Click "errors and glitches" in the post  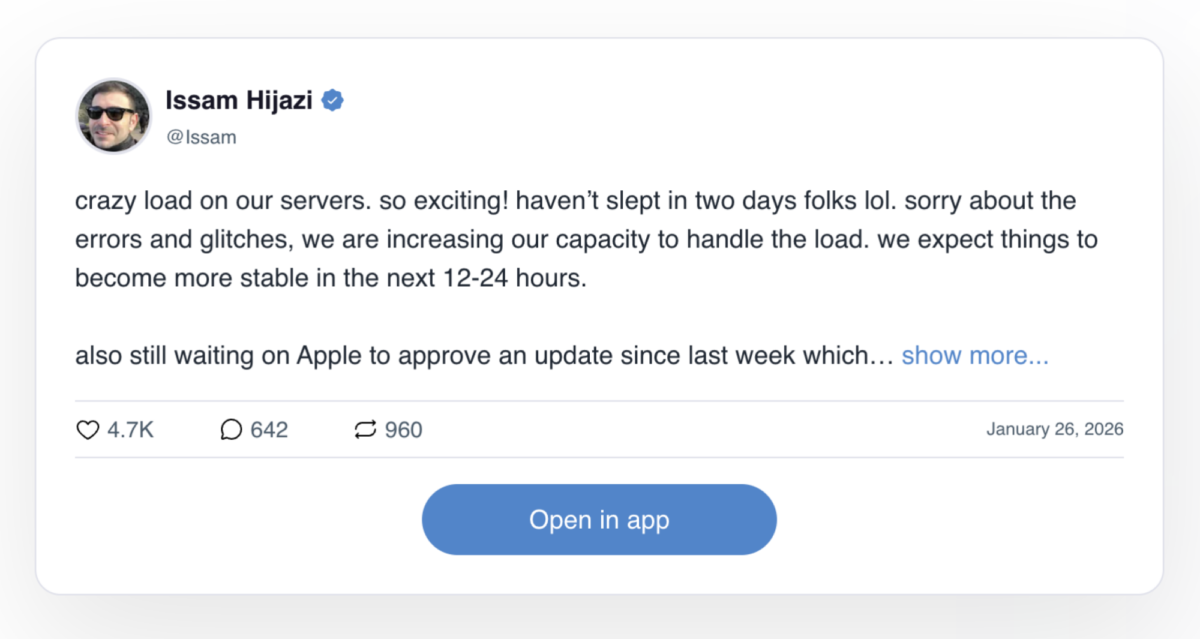click(x=176, y=240)
